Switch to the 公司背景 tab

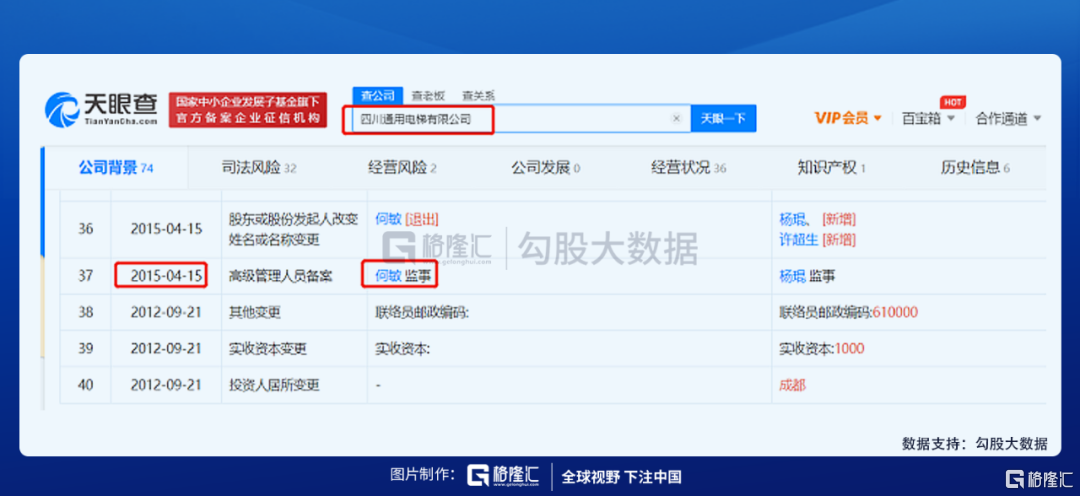pyautogui.click(x=116, y=167)
